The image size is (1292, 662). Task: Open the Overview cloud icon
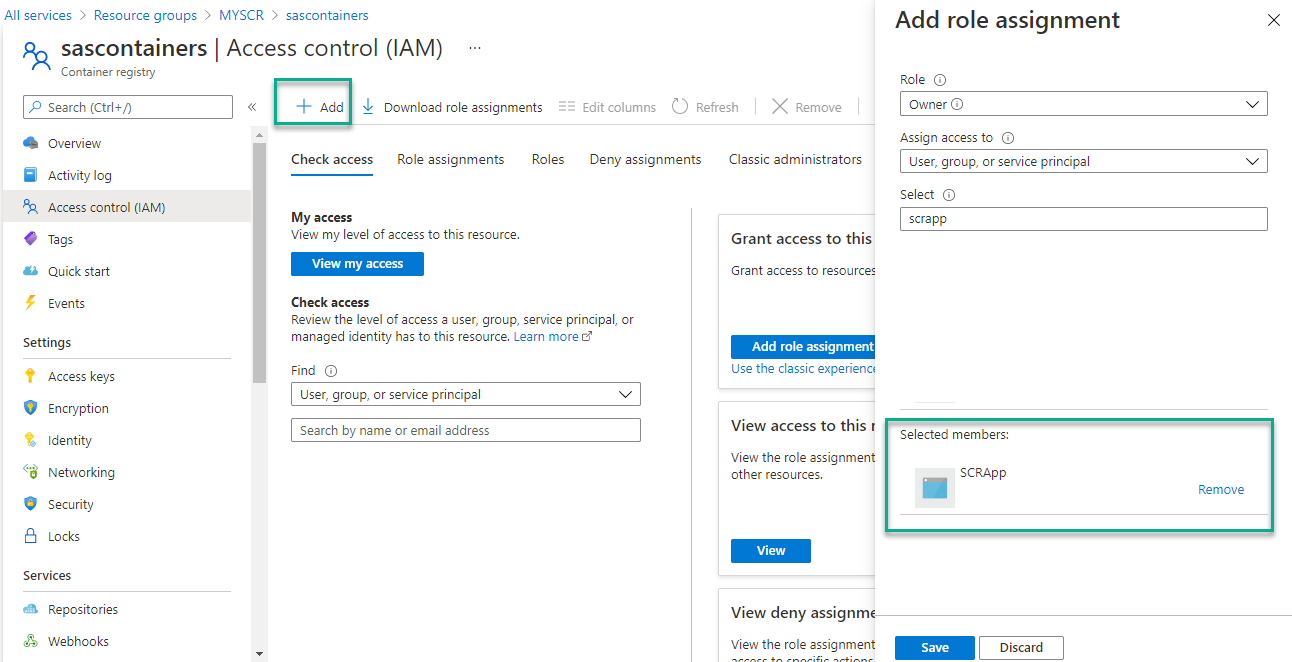(x=31, y=143)
